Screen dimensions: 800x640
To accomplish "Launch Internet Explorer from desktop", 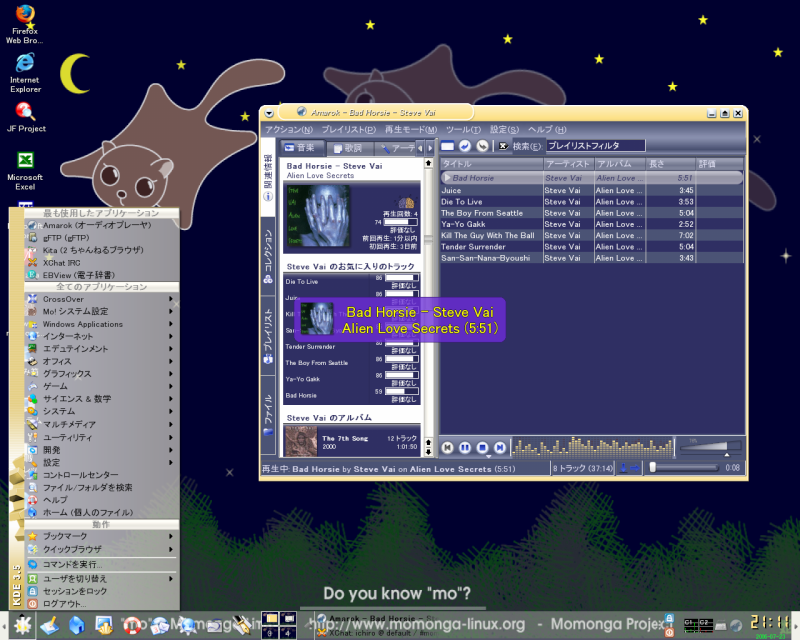I will tap(25, 72).
